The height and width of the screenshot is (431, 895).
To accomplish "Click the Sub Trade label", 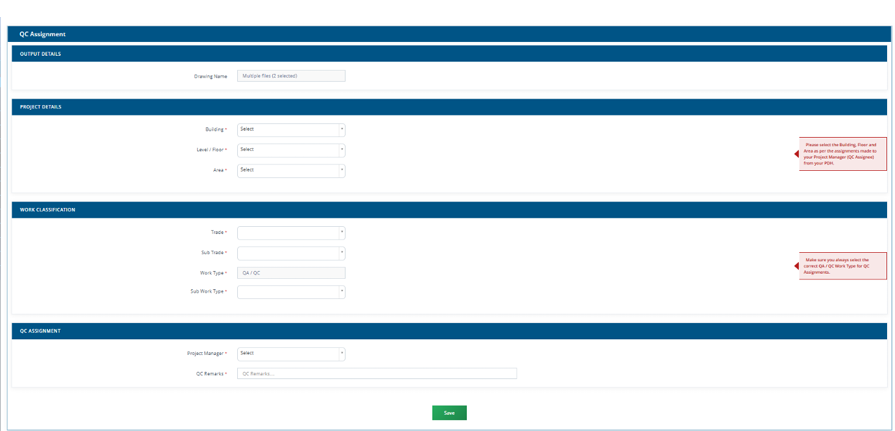I will pos(213,253).
